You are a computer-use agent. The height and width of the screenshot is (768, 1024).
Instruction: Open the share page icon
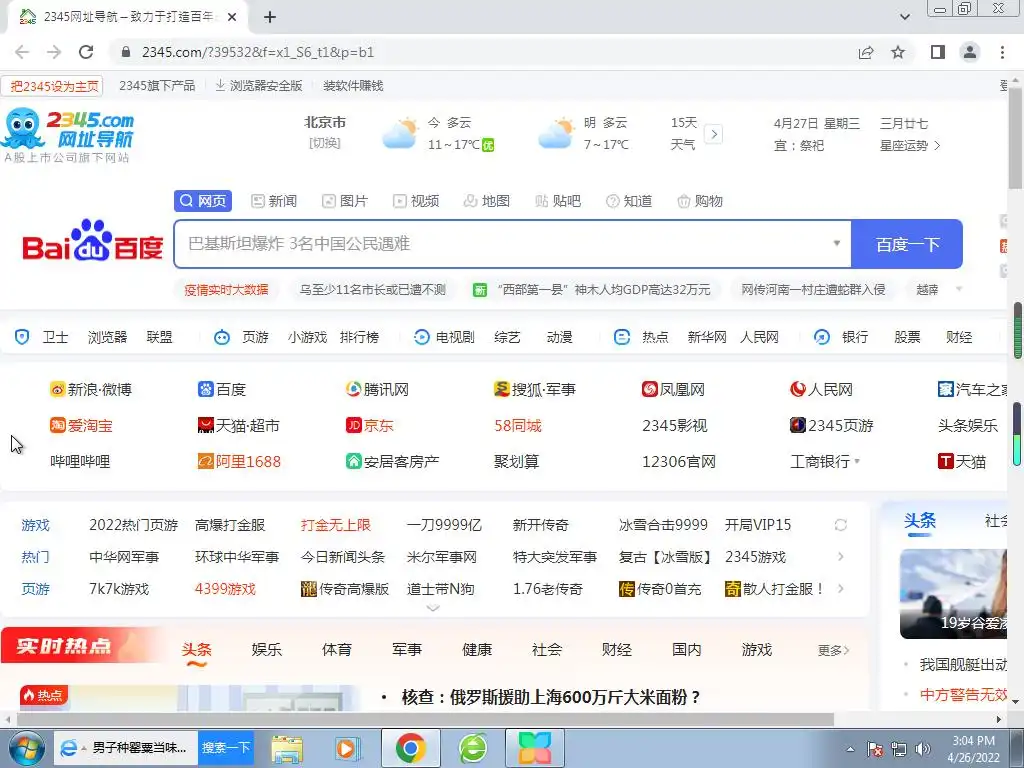pyautogui.click(x=866, y=52)
